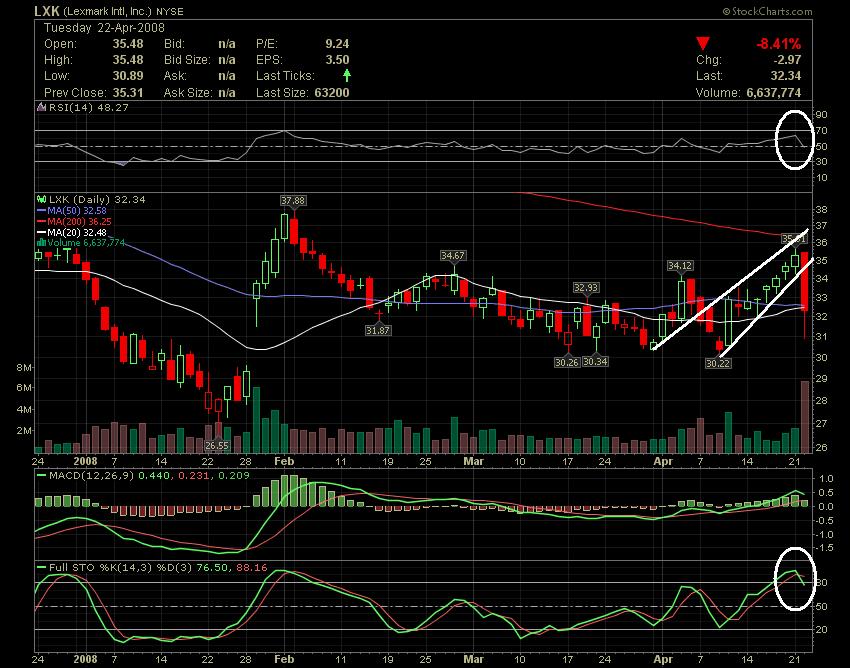Click the RSI(14) 48.27 indicator label
Screen dimensions: 850x668
pos(89,107)
